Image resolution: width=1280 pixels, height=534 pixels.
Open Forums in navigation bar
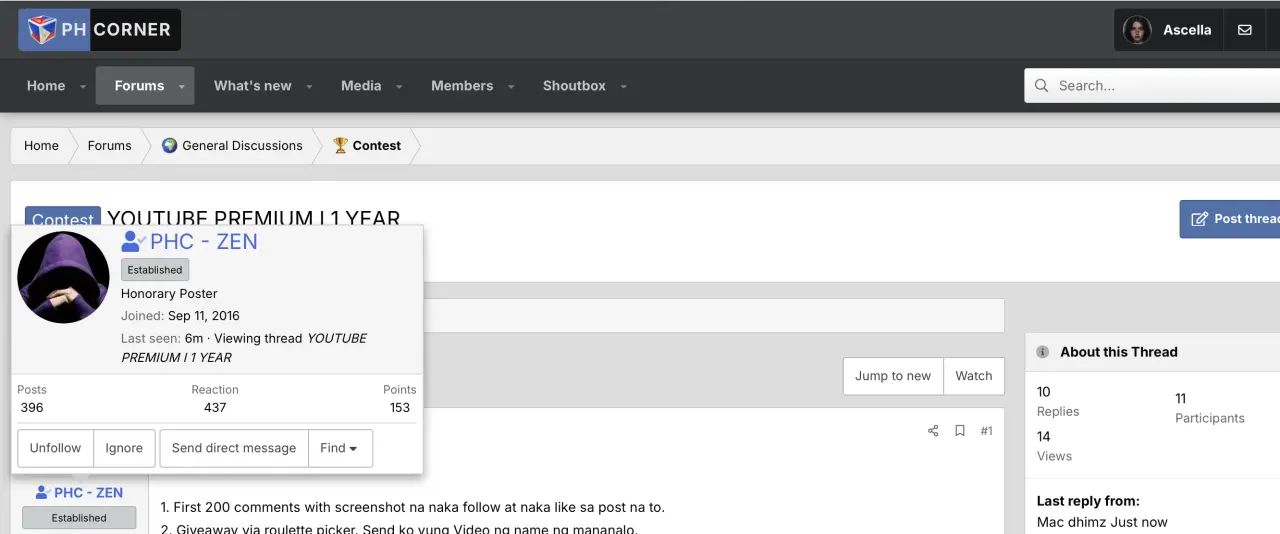(x=139, y=86)
